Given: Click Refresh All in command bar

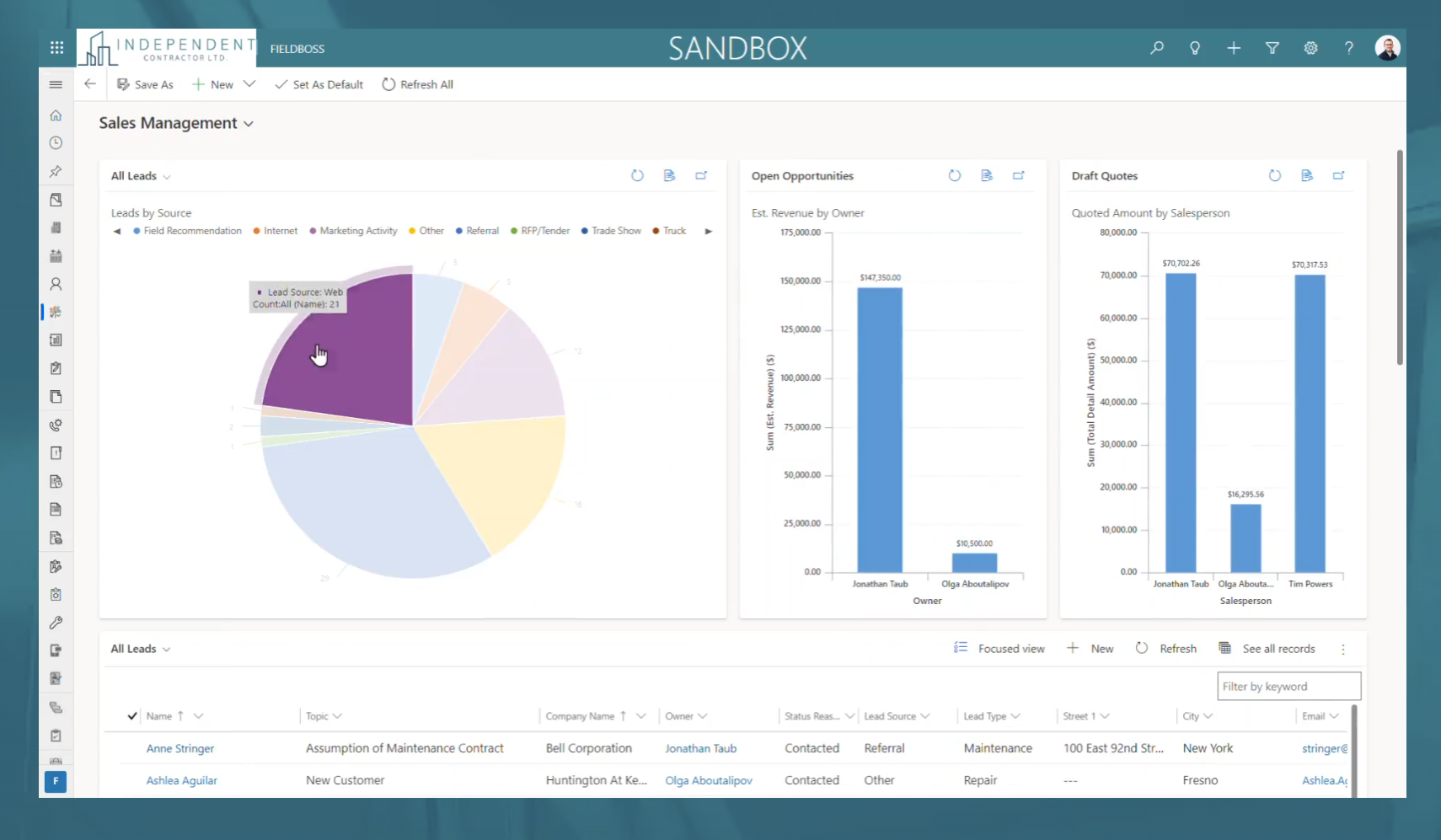Looking at the screenshot, I should point(418,85).
